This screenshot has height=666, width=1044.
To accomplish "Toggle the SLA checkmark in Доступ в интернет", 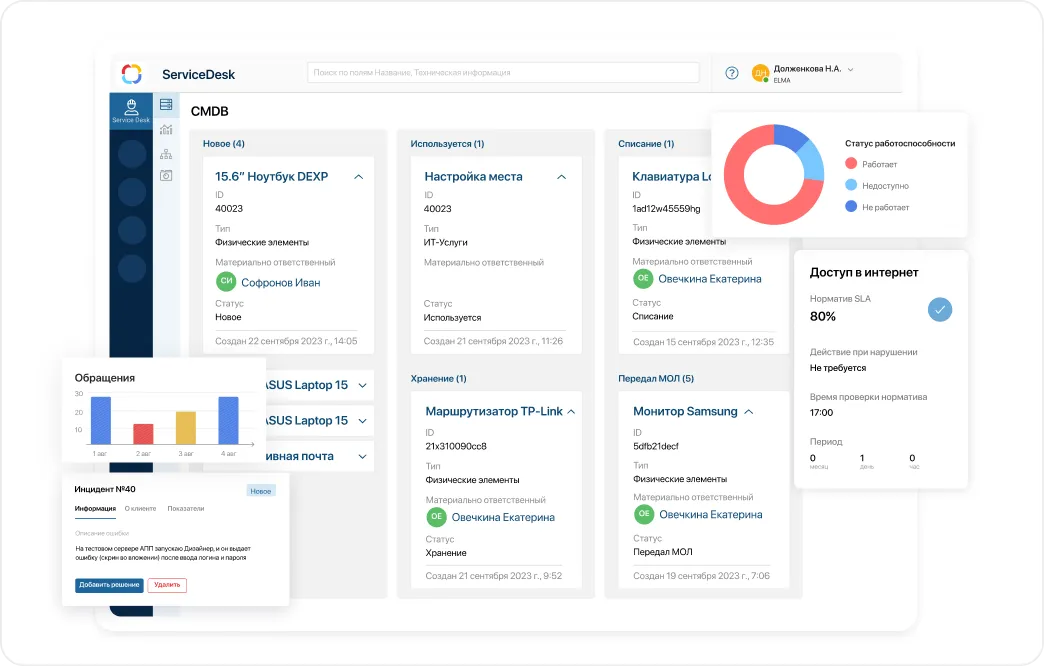I will [x=939, y=310].
